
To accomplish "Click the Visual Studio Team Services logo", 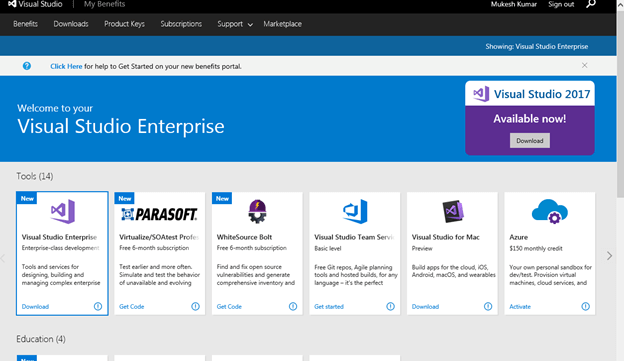I will click(355, 211).
